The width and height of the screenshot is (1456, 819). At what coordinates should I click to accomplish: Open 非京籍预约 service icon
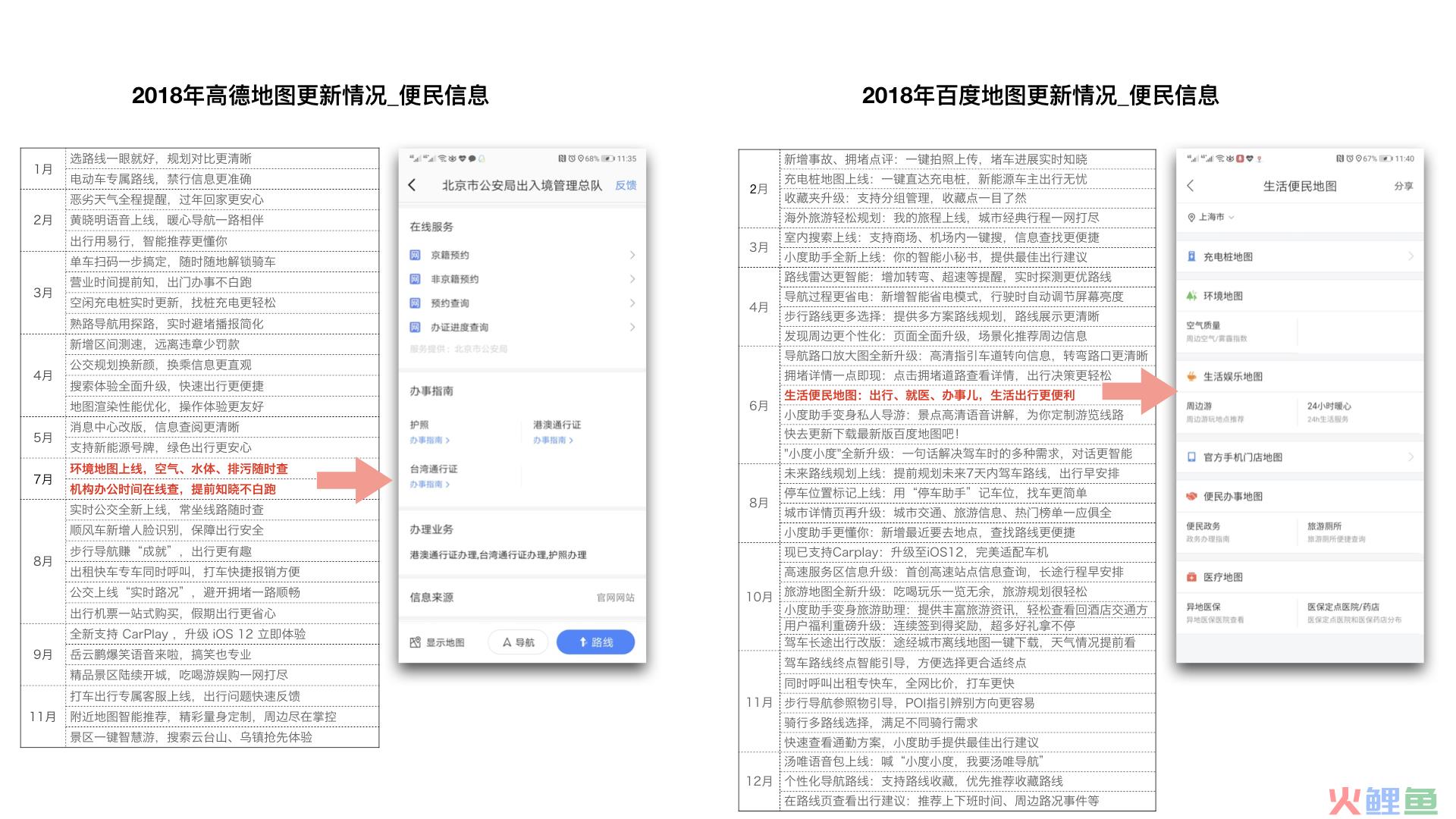(x=415, y=279)
